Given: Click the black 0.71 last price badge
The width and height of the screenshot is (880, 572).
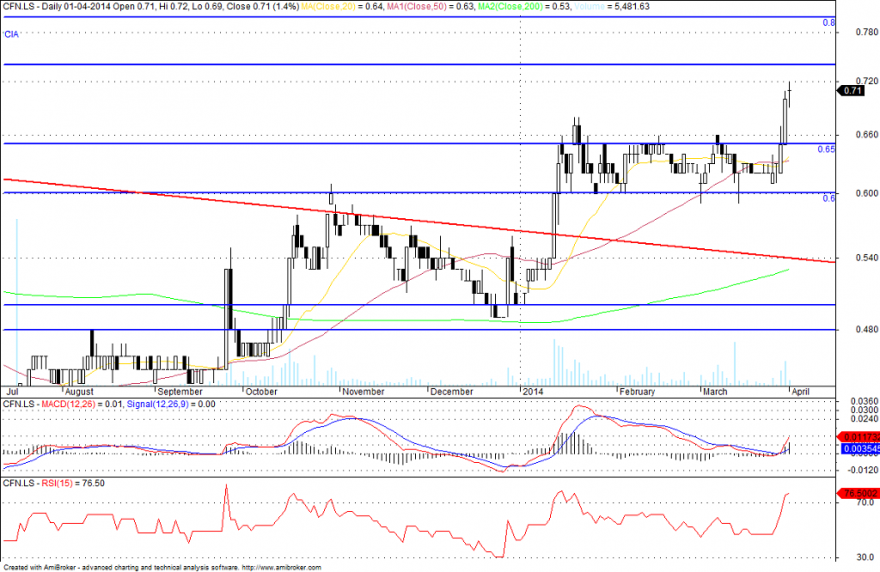Looking at the screenshot, I should click(x=851, y=90).
